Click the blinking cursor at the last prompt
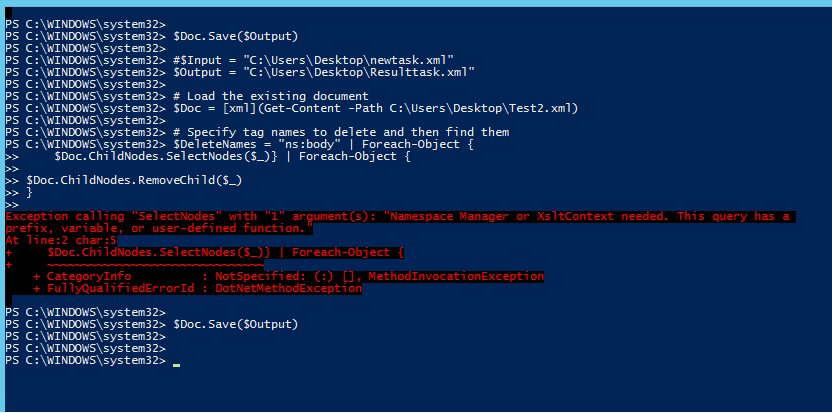Viewport: 832px width, 413px height. [176, 363]
